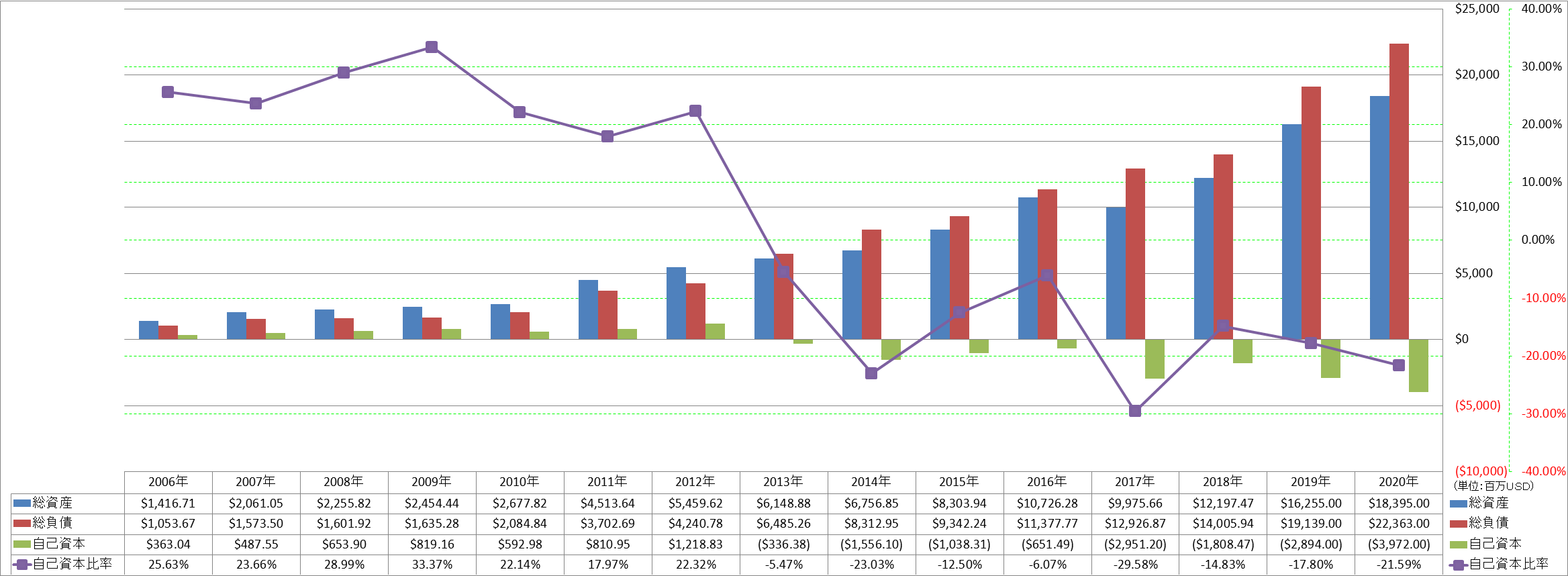1568x576 pixels.
Task: Click the blue 総資産 legend swatch on the right
Action: [1459, 503]
